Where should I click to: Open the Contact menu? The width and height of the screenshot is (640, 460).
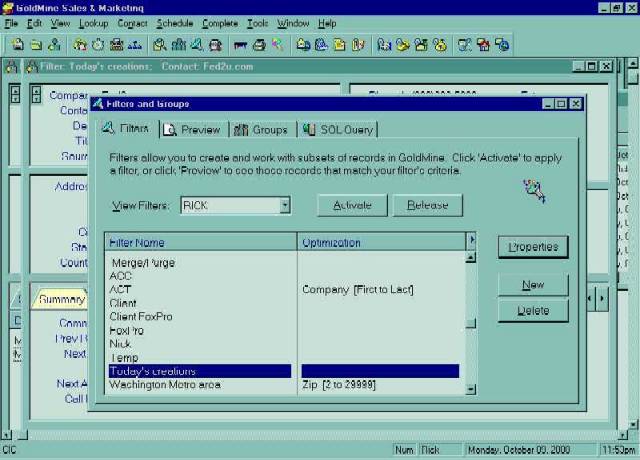pos(132,24)
